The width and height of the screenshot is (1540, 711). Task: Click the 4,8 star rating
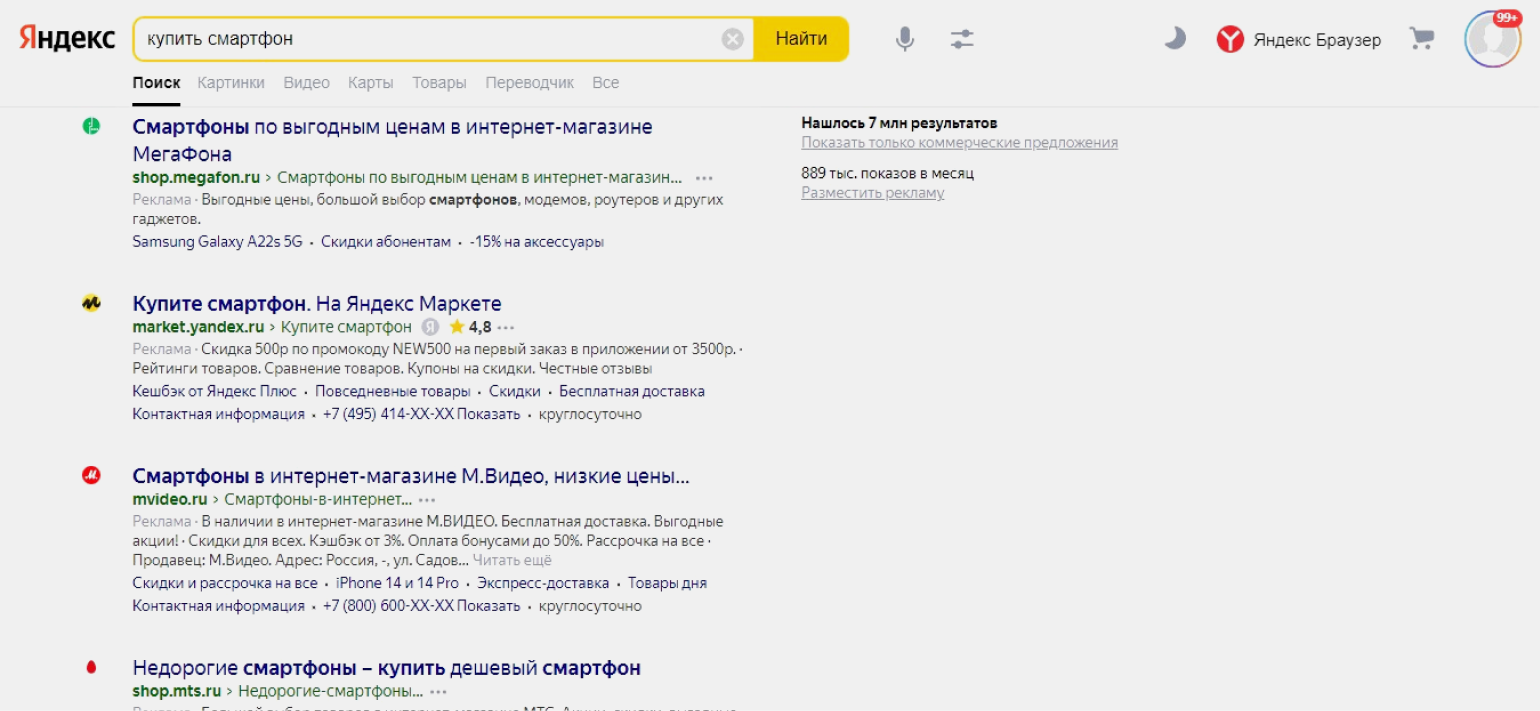470,327
